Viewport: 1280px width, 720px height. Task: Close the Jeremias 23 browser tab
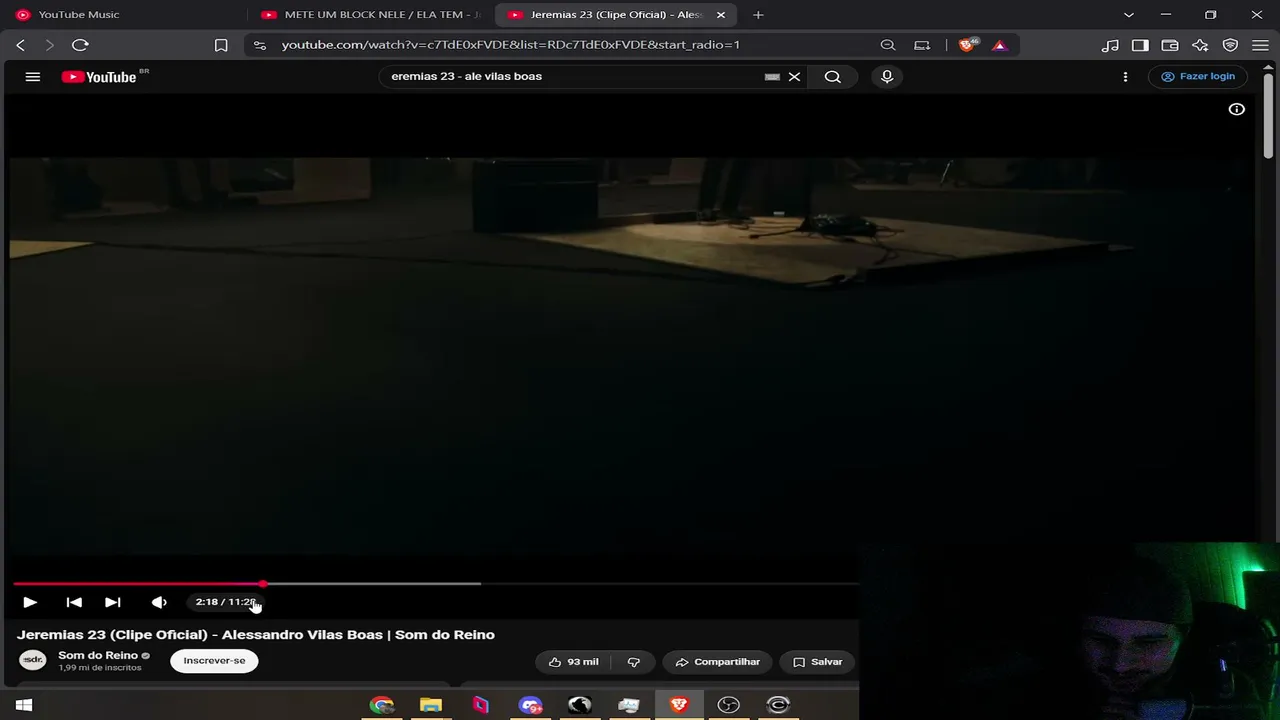(721, 15)
